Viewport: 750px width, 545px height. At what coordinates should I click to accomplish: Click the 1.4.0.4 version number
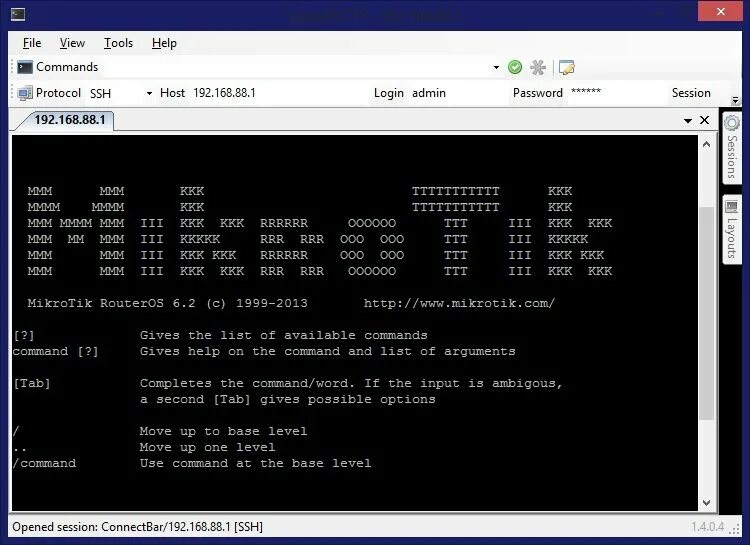[x=707, y=527]
